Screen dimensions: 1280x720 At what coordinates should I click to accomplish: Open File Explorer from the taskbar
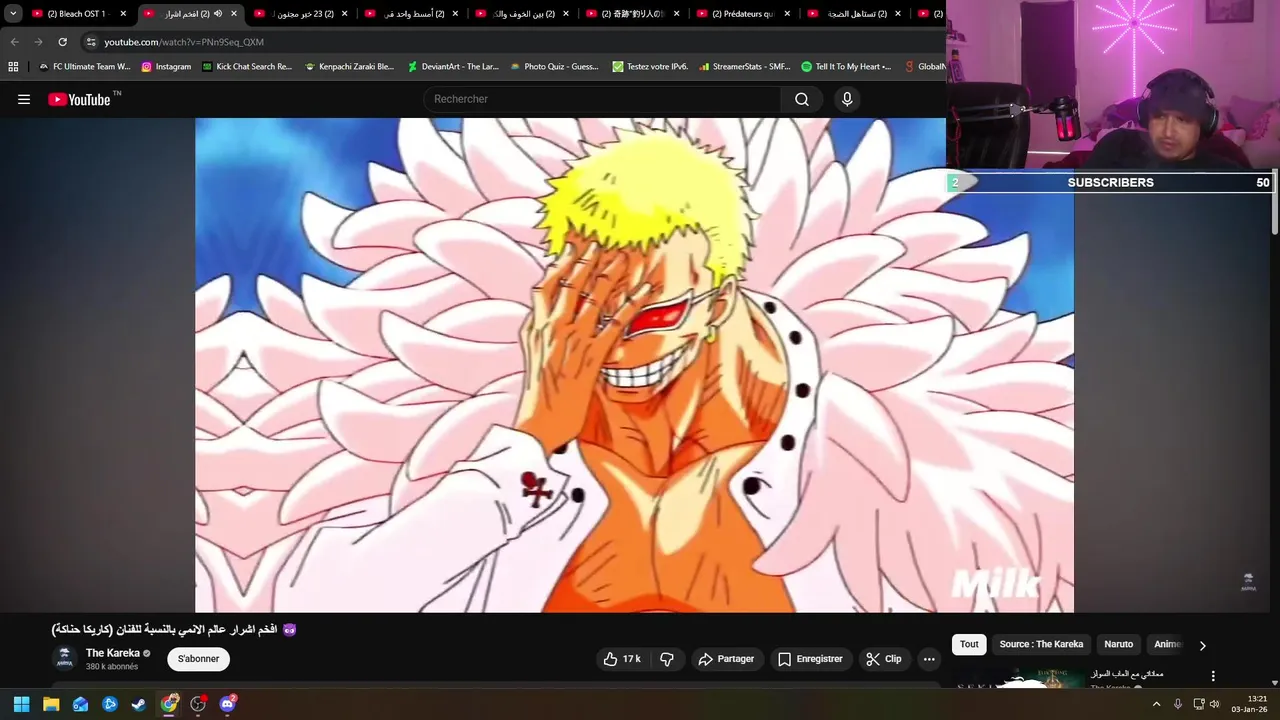(x=51, y=704)
